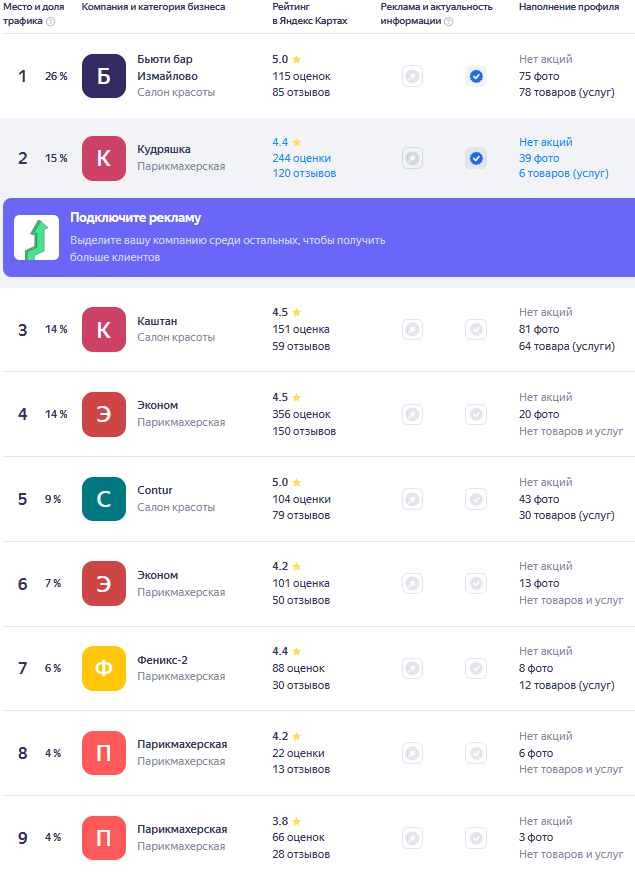The image size is (635, 875).
Task: Click '356 оценок' rating count
Action: point(301,415)
